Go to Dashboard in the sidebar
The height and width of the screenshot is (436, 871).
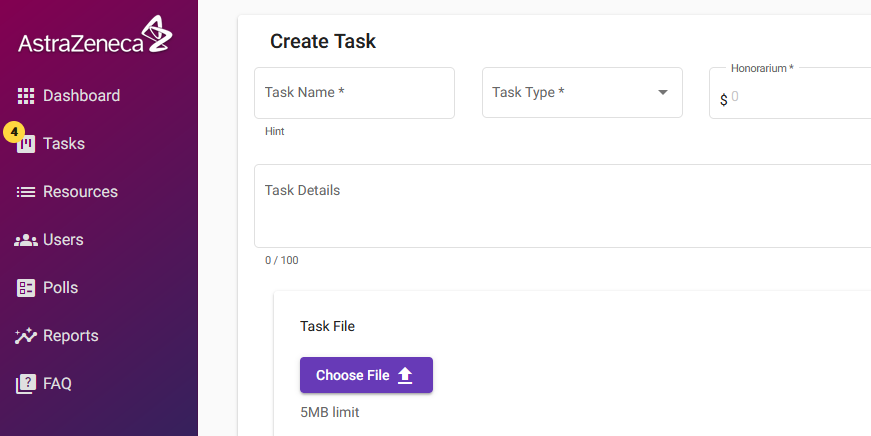pos(81,96)
